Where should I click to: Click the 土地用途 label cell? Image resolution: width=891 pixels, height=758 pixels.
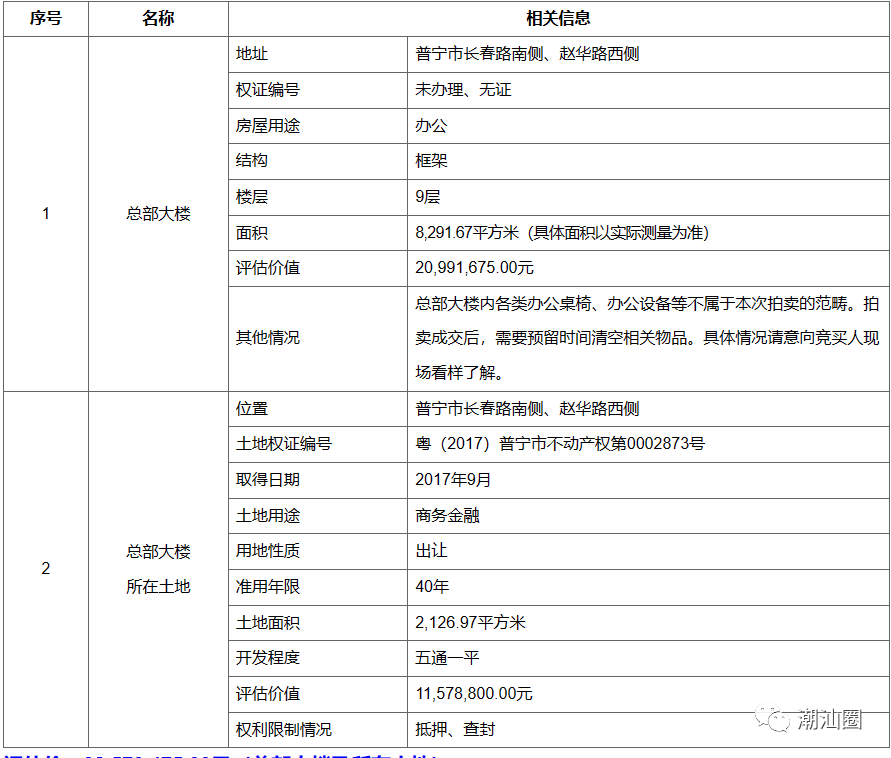coord(318,516)
